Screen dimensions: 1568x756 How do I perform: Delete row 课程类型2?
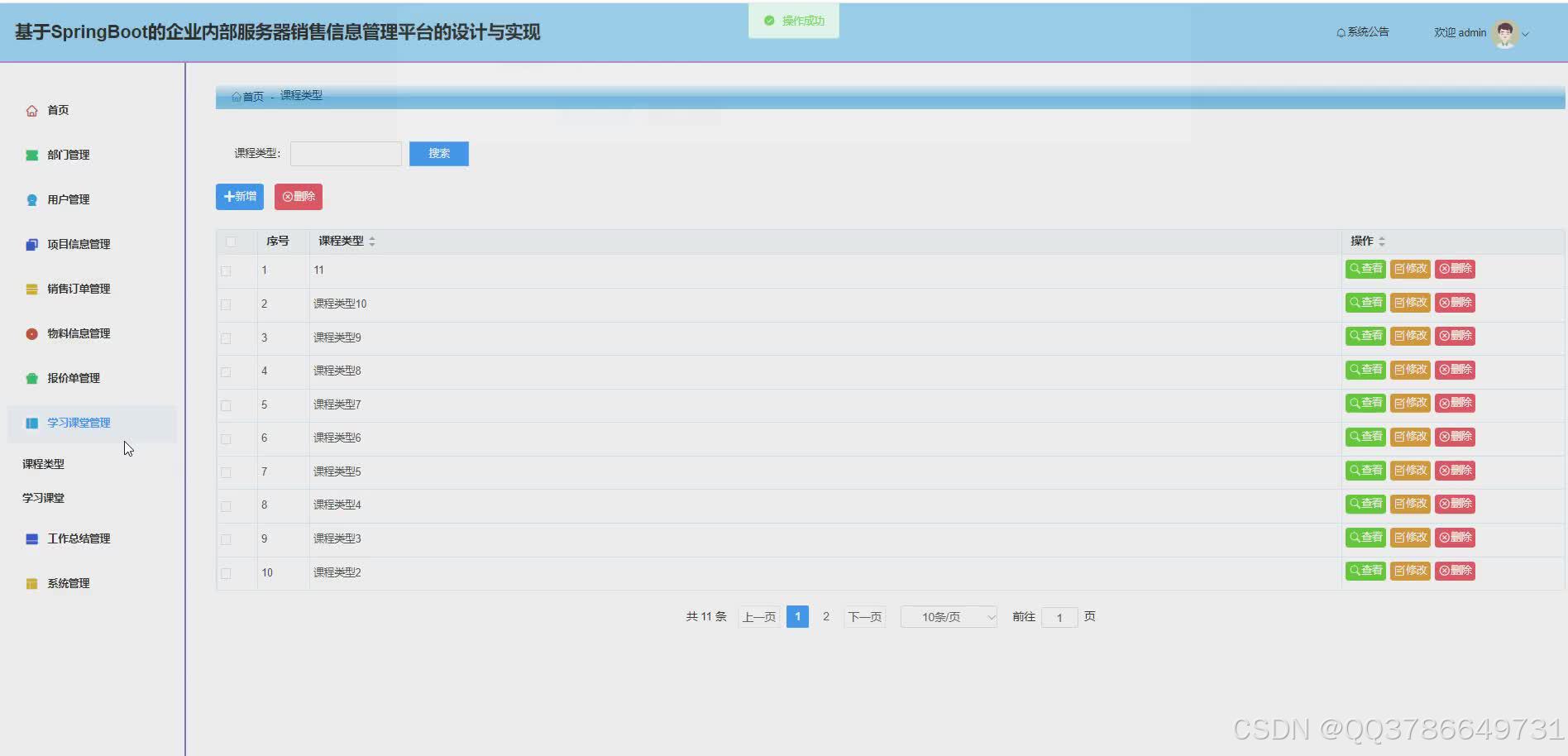[x=1455, y=571]
